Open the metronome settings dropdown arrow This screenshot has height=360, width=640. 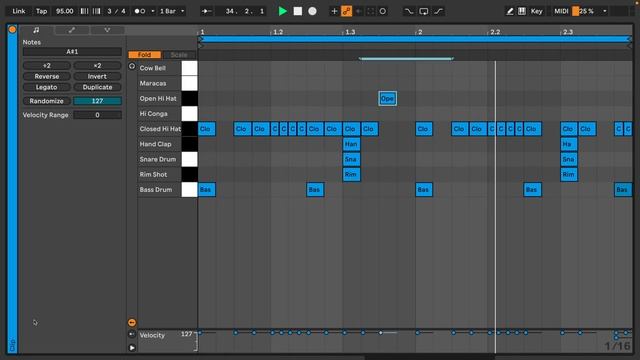pos(153,11)
